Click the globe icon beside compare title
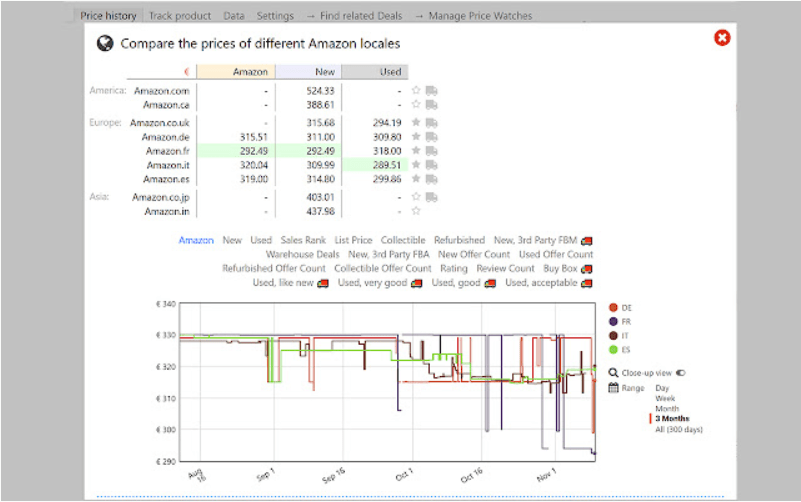The width and height of the screenshot is (801, 502). click(x=105, y=43)
